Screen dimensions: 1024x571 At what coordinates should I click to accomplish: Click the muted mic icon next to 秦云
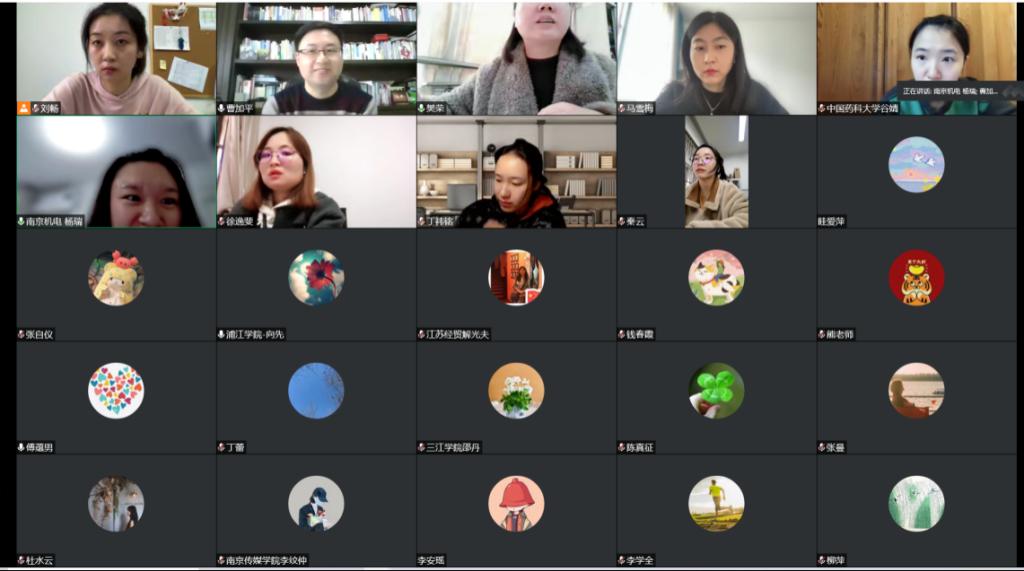pos(622,221)
